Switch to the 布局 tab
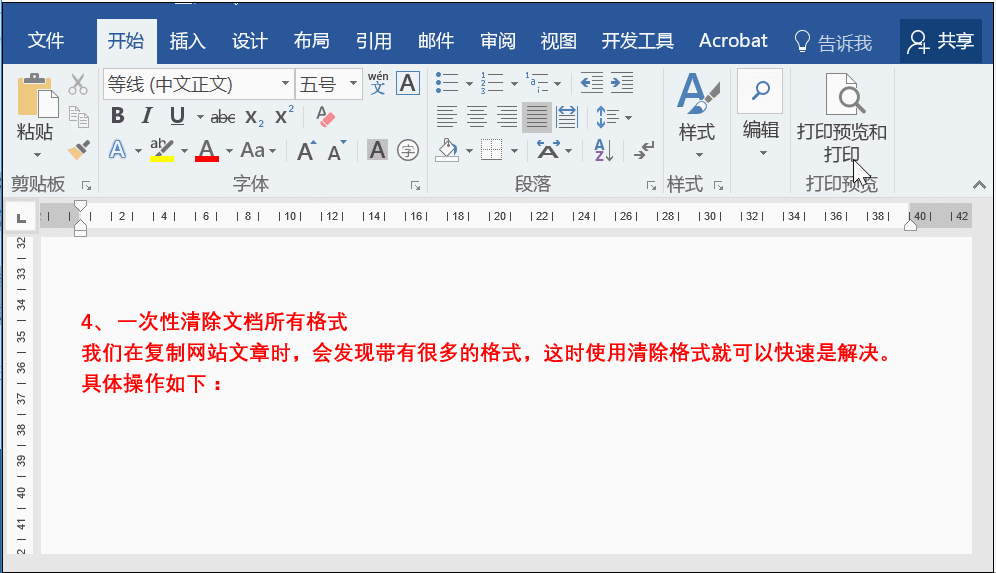996x573 pixels. pyautogui.click(x=311, y=41)
